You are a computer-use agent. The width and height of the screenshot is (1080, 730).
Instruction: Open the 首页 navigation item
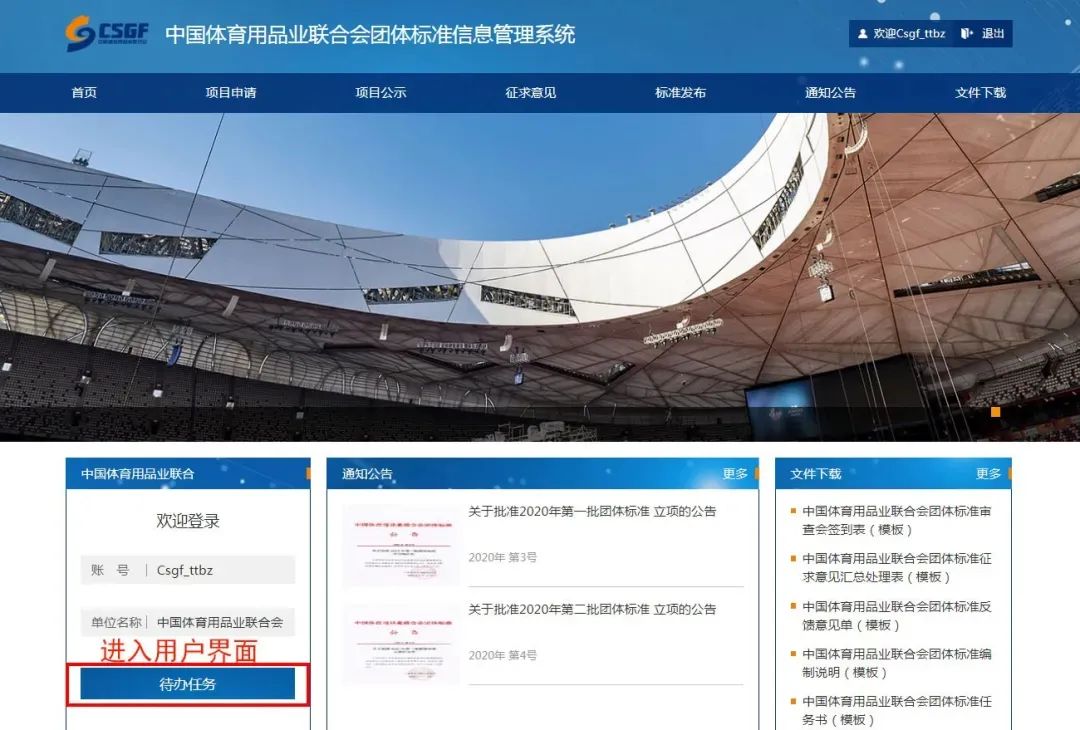84,92
